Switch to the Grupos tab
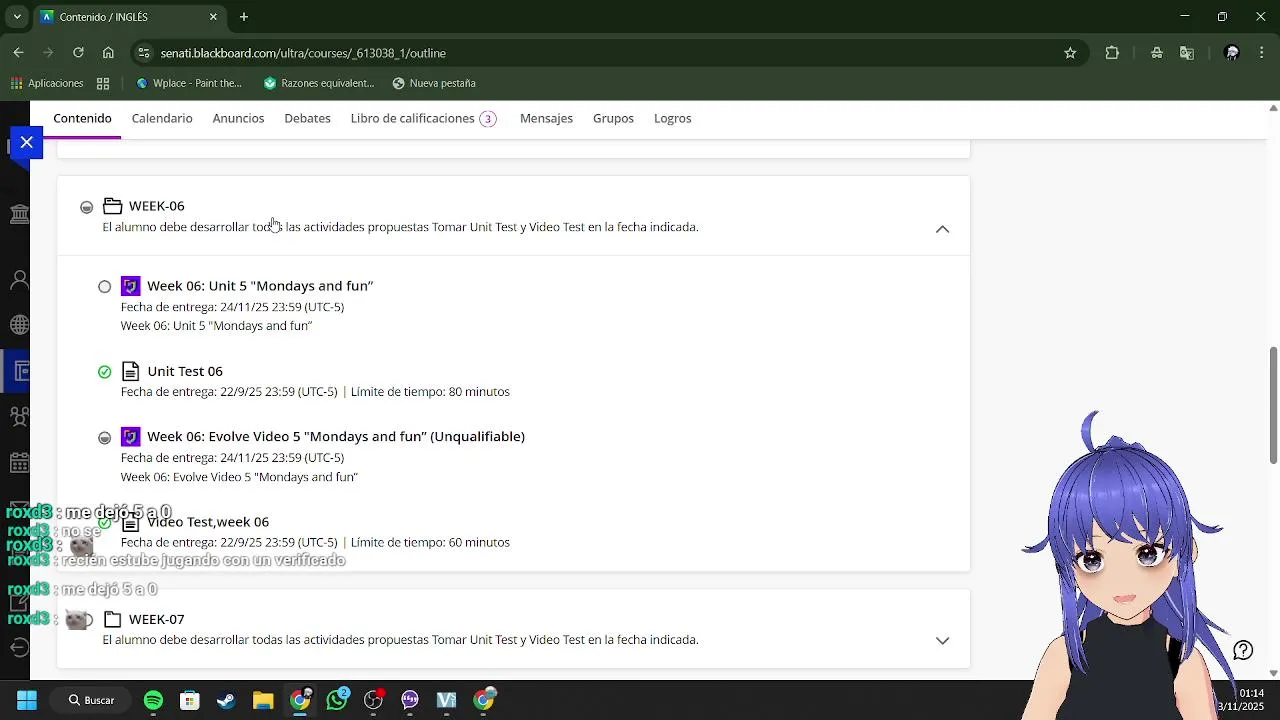The image size is (1280, 720). [613, 118]
